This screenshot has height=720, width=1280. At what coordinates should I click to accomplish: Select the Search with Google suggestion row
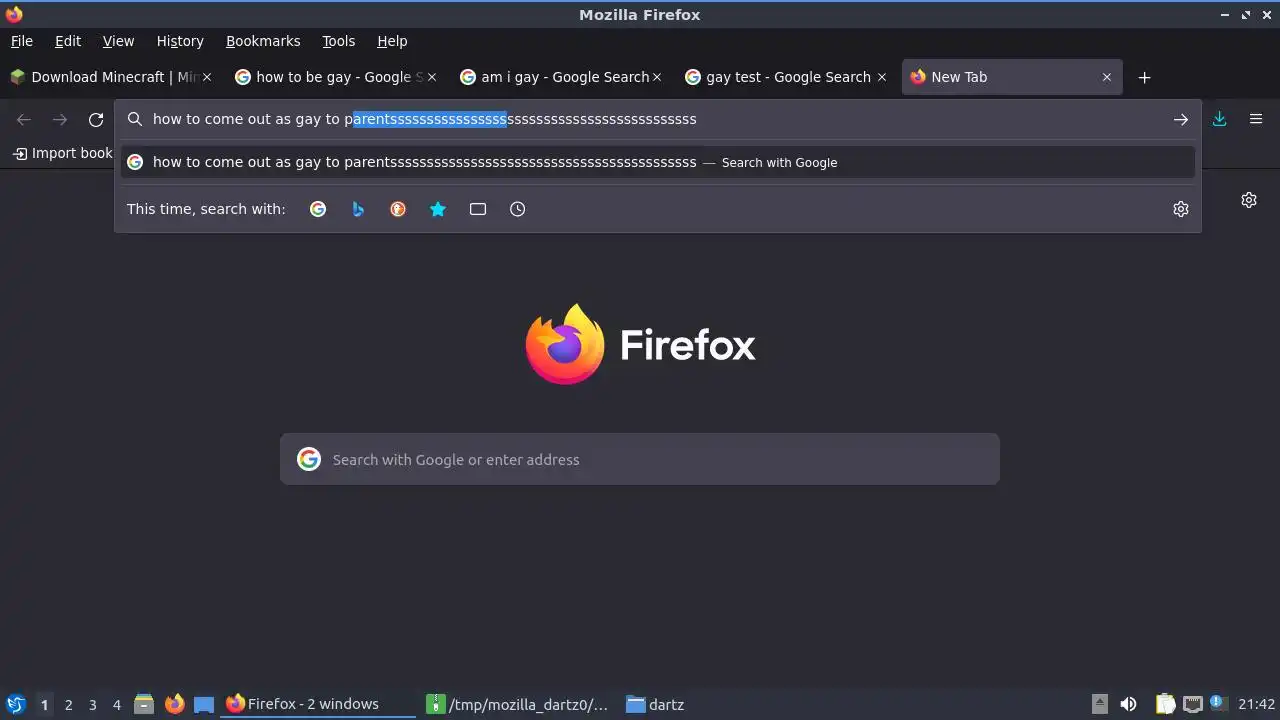(x=658, y=162)
